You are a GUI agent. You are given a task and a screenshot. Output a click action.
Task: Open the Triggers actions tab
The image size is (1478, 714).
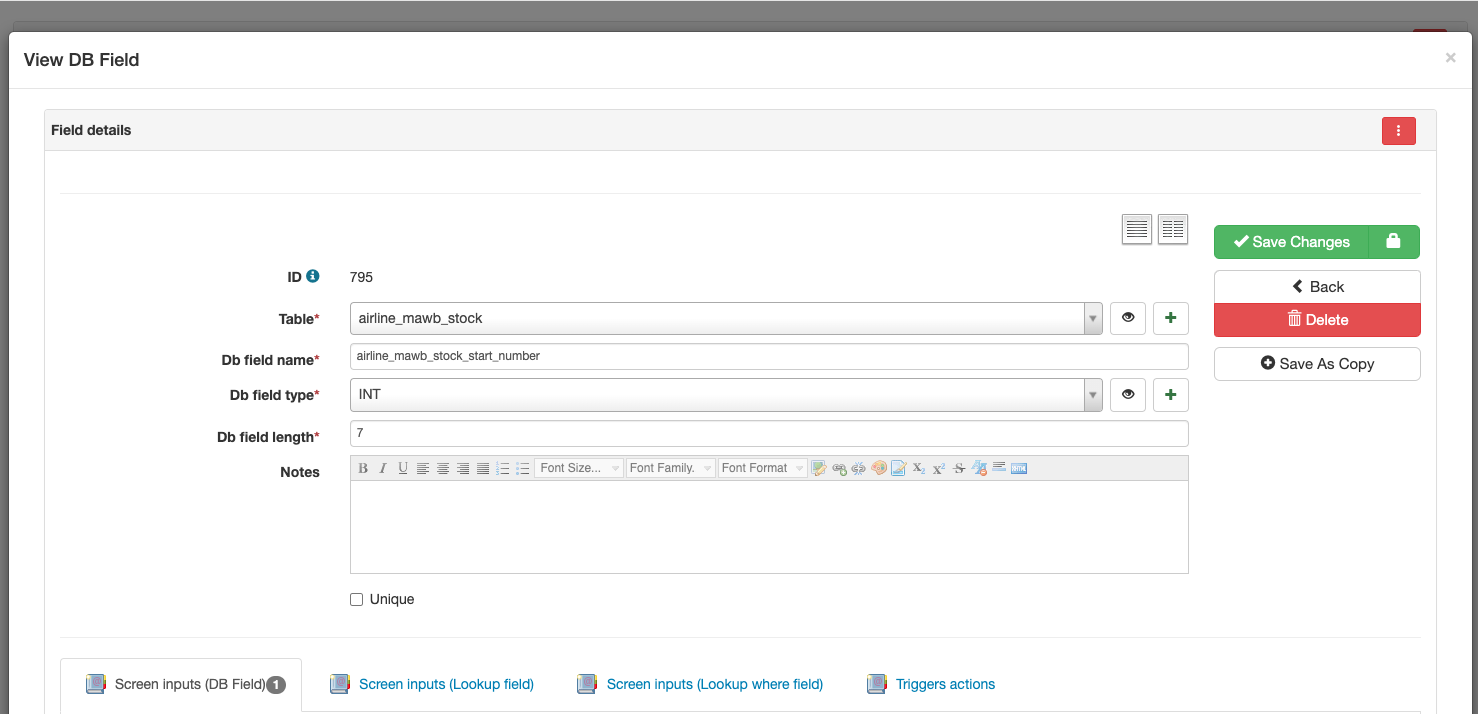click(945, 685)
